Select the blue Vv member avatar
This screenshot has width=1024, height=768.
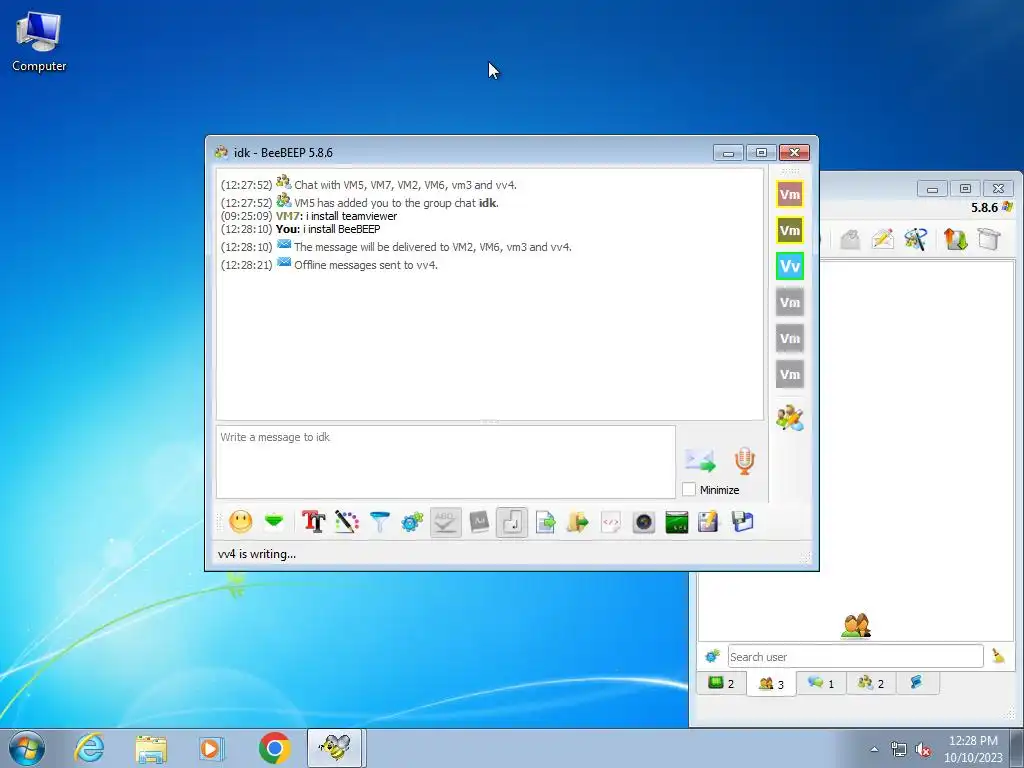pyautogui.click(x=790, y=266)
